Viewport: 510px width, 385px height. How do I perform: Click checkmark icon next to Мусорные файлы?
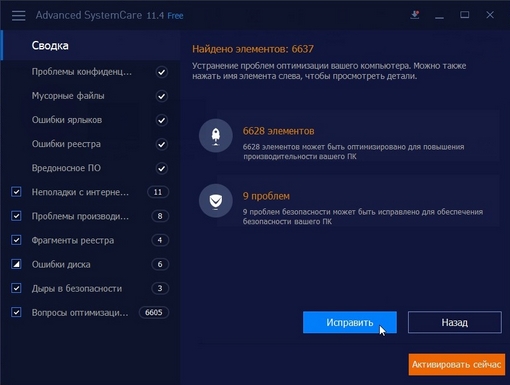point(161,96)
